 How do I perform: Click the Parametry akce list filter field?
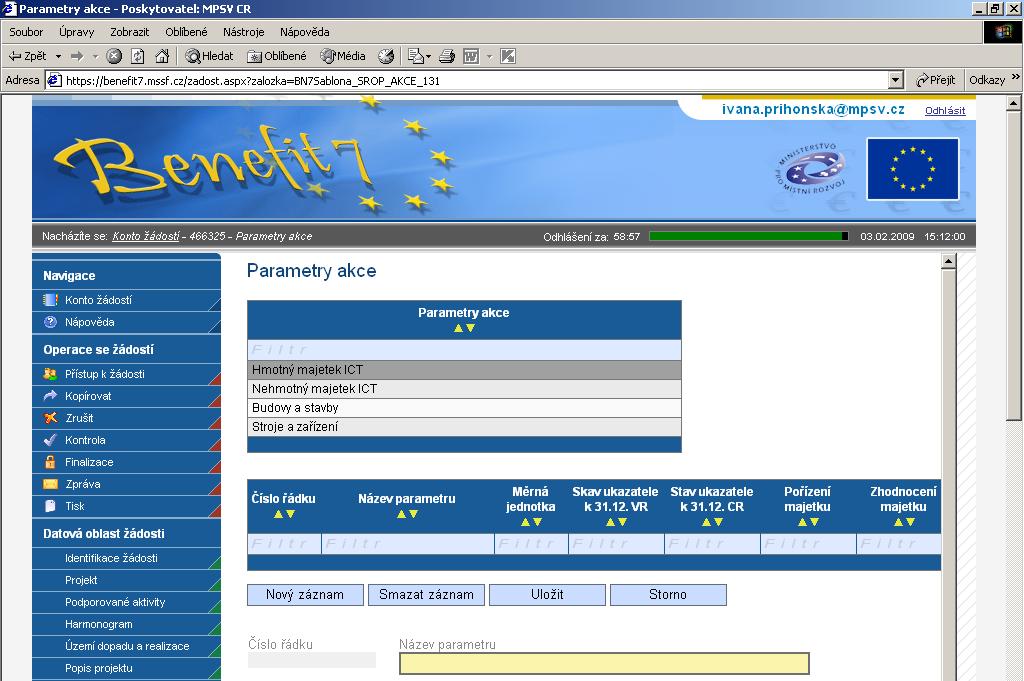(464, 350)
